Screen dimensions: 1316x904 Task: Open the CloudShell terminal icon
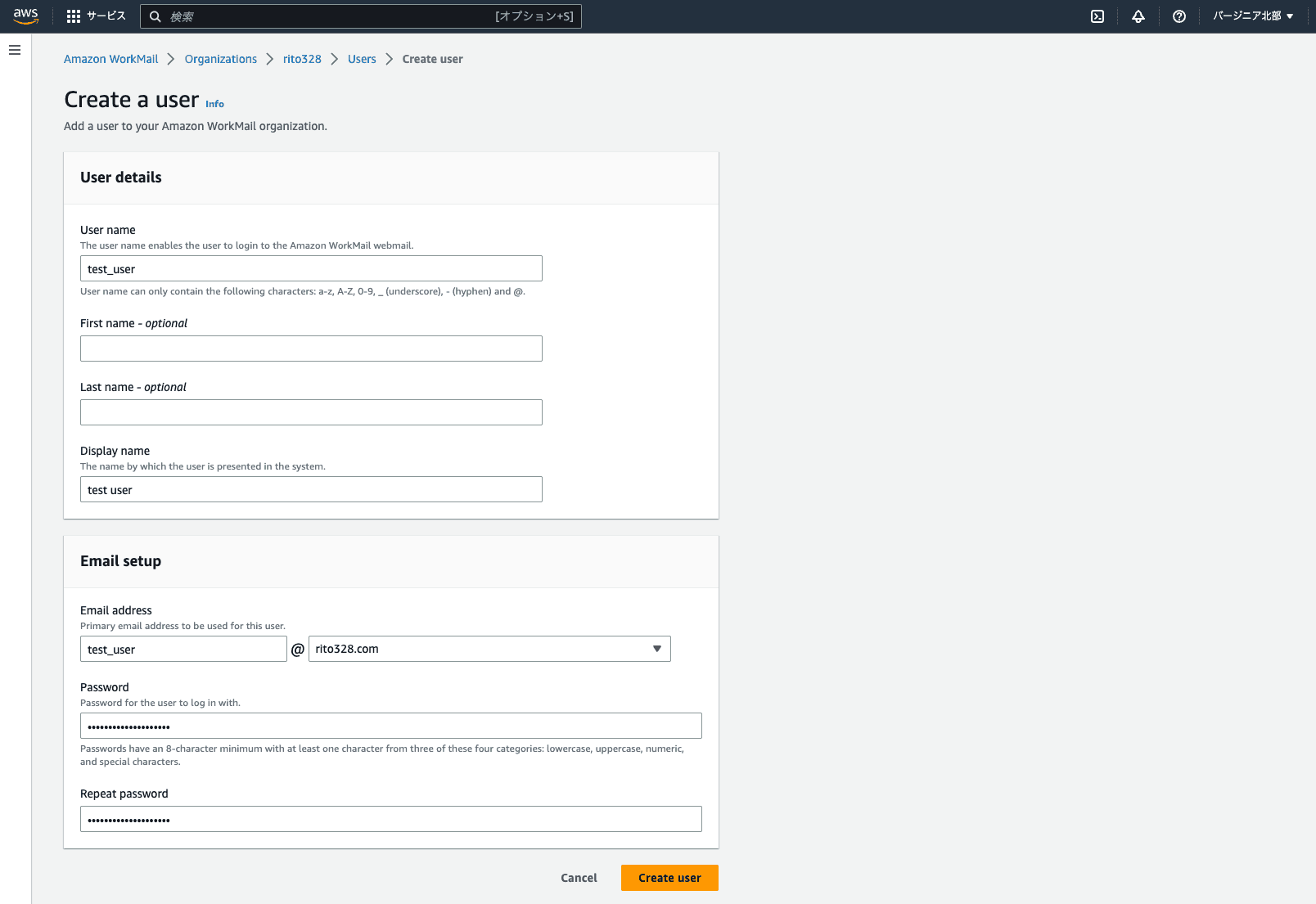(1097, 16)
